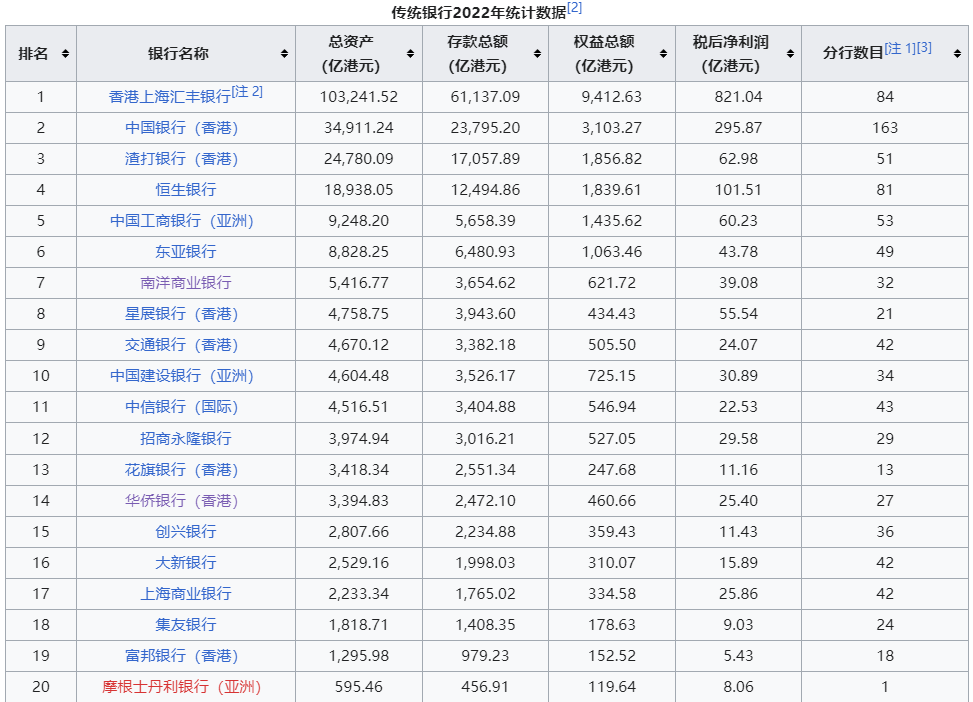Open the 恒生银行 link
Image resolution: width=973 pixels, height=702 pixels.
click(186, 190)
